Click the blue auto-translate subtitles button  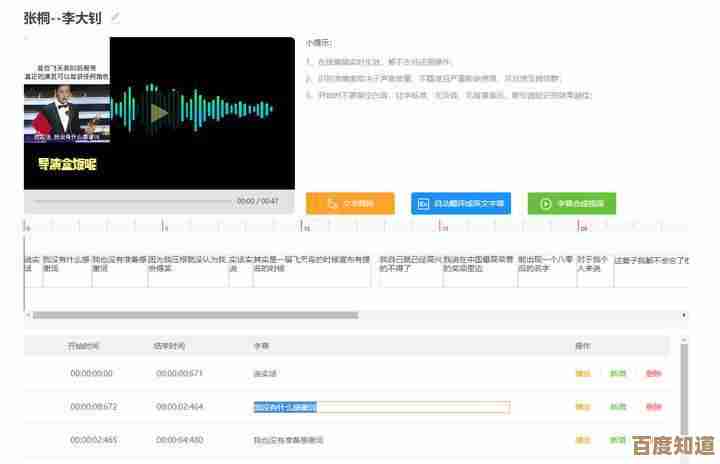461,204
